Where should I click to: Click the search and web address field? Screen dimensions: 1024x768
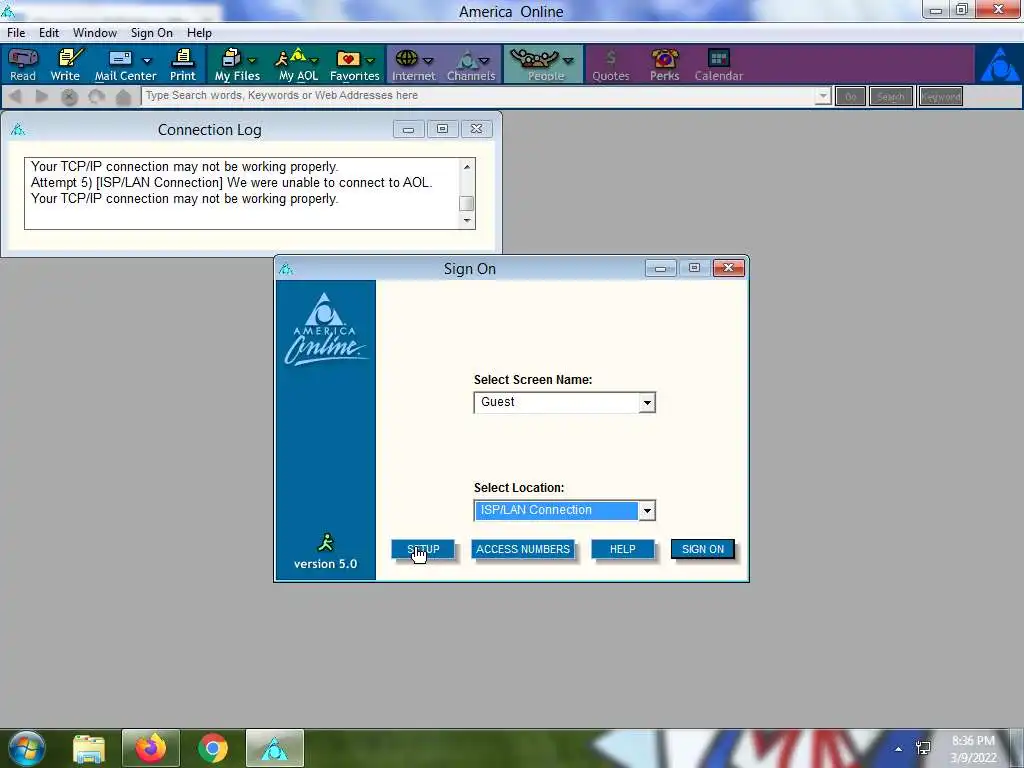point(478,96)
